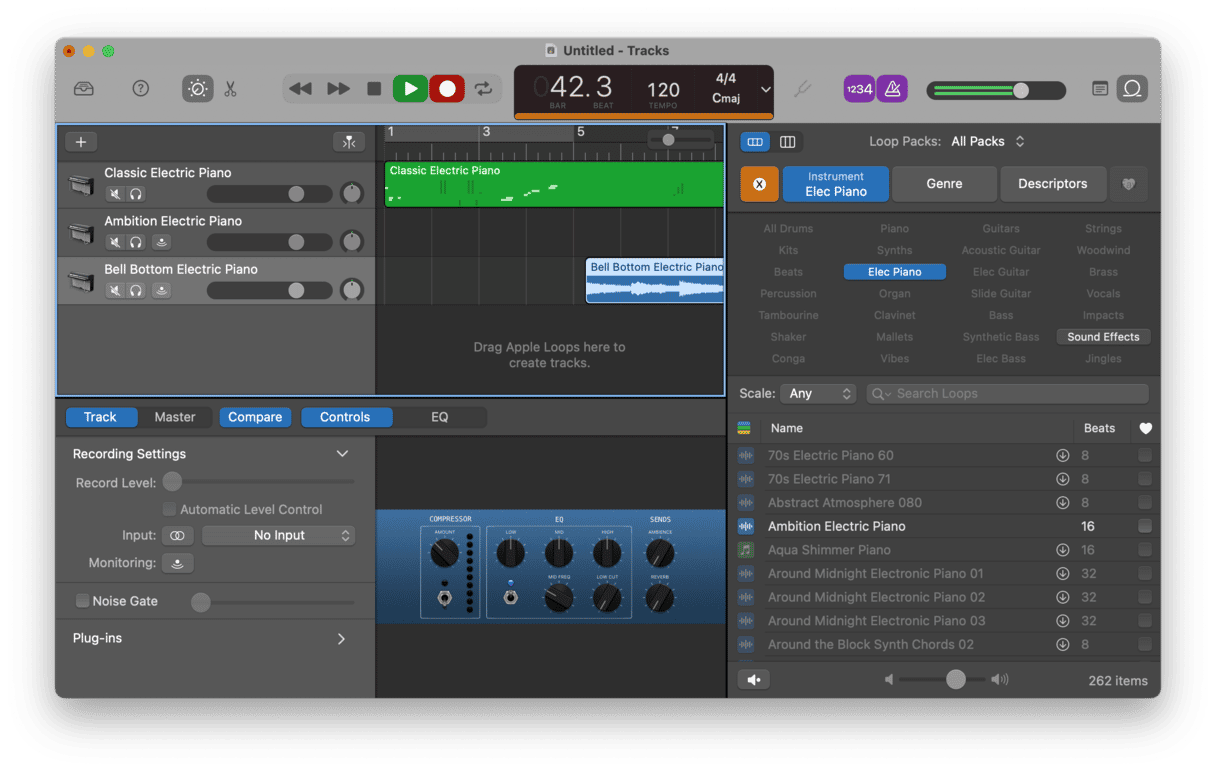Click the Ambition Electric Piano pan knob
The image size is (1216, 771).
(x=352, y=241)
